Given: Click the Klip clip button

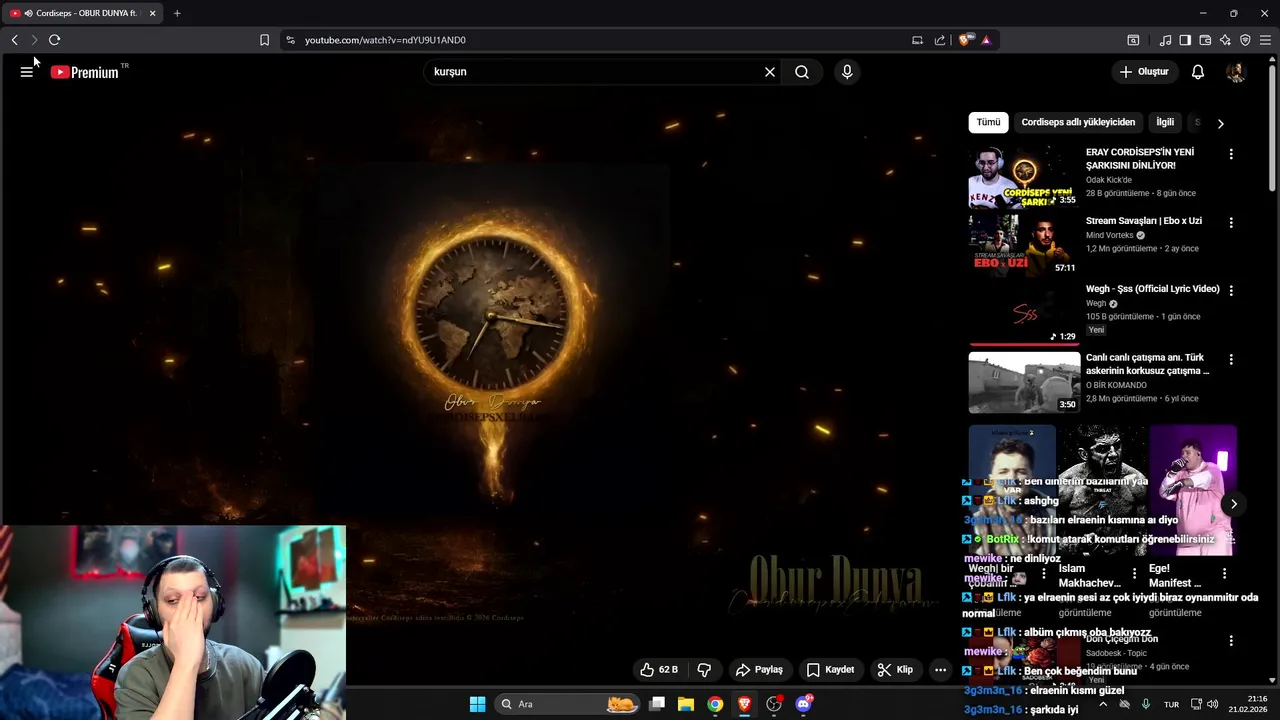Looking at the screenshot, I should pyautogui.click(x=895, y=670).
